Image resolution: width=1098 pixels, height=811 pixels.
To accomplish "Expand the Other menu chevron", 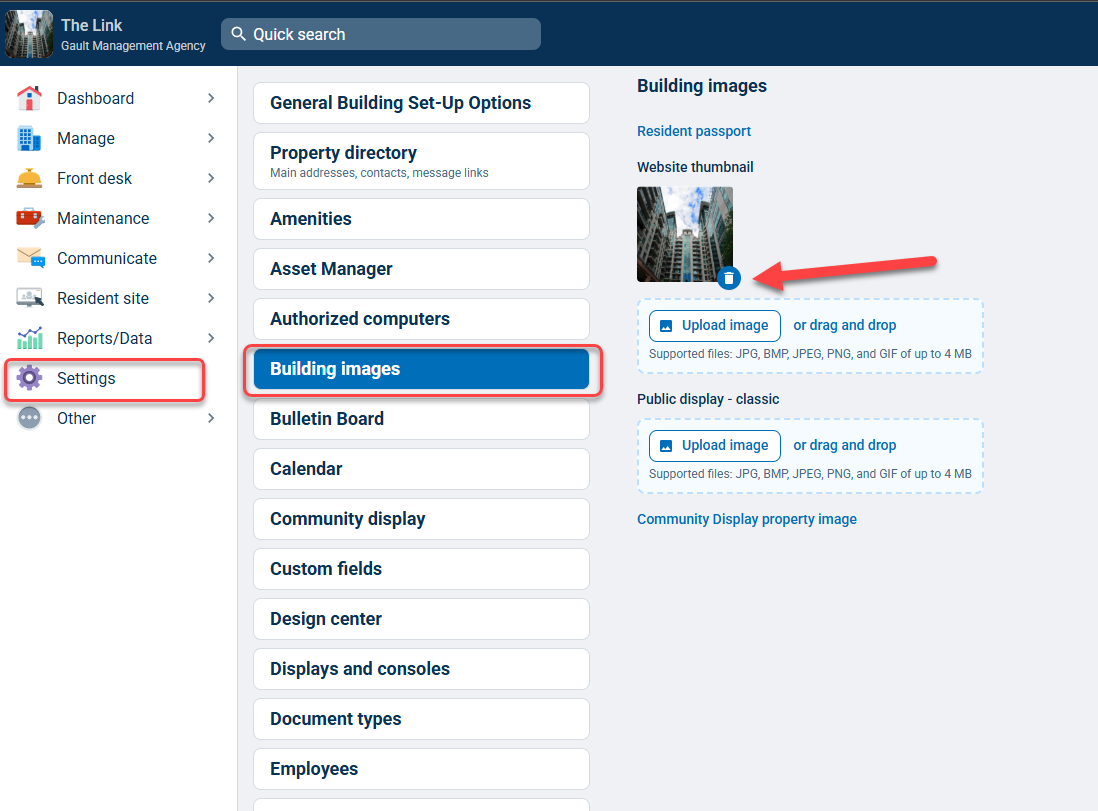I will pyautogui.click(x=211, y=418).
